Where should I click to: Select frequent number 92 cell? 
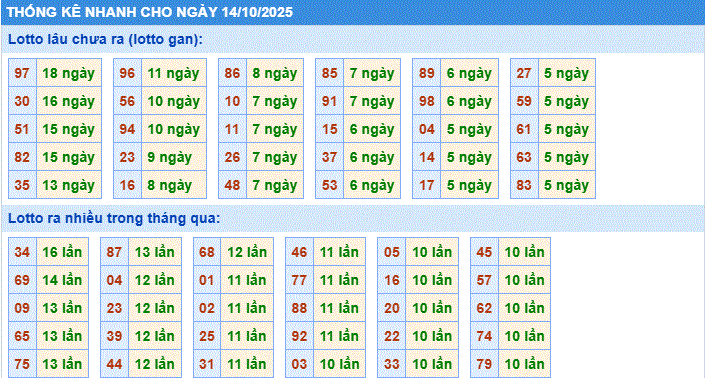pos(299,336)
